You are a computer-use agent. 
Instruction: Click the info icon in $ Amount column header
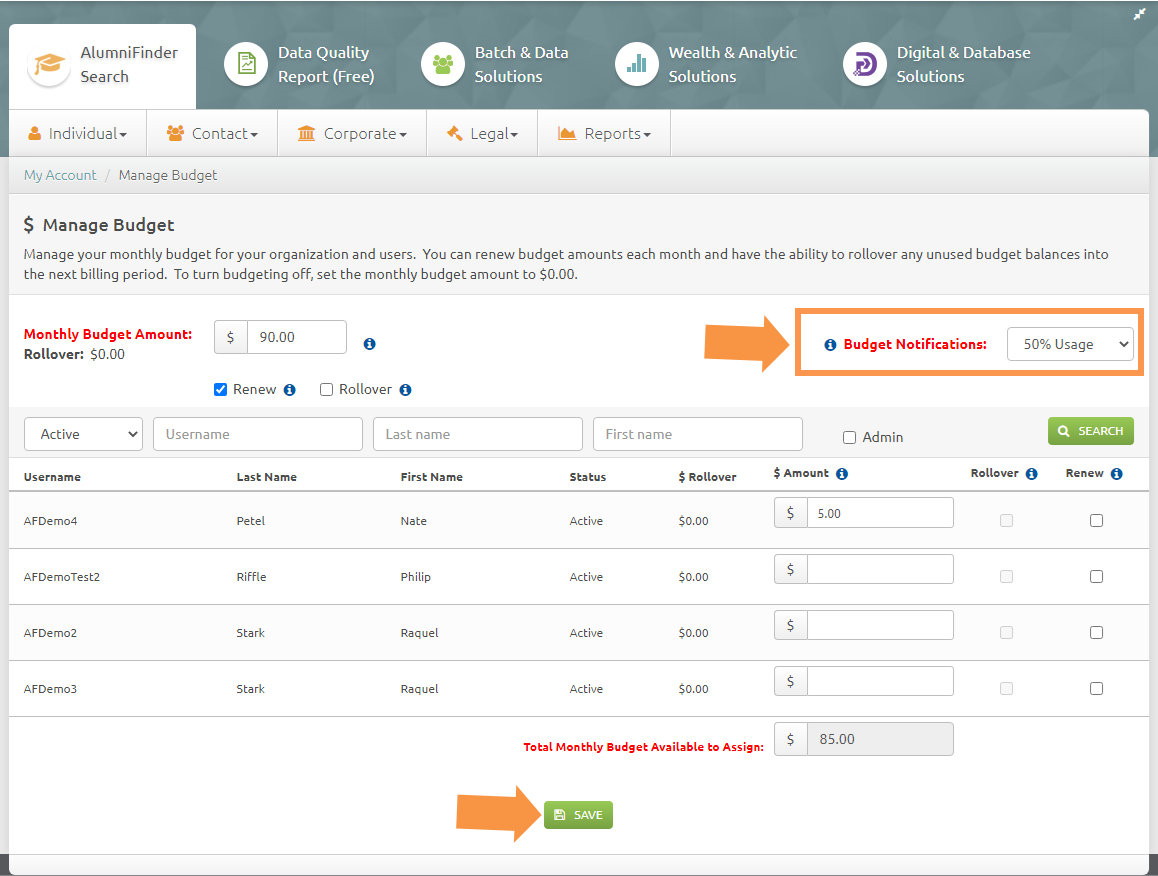pos(842,473)
